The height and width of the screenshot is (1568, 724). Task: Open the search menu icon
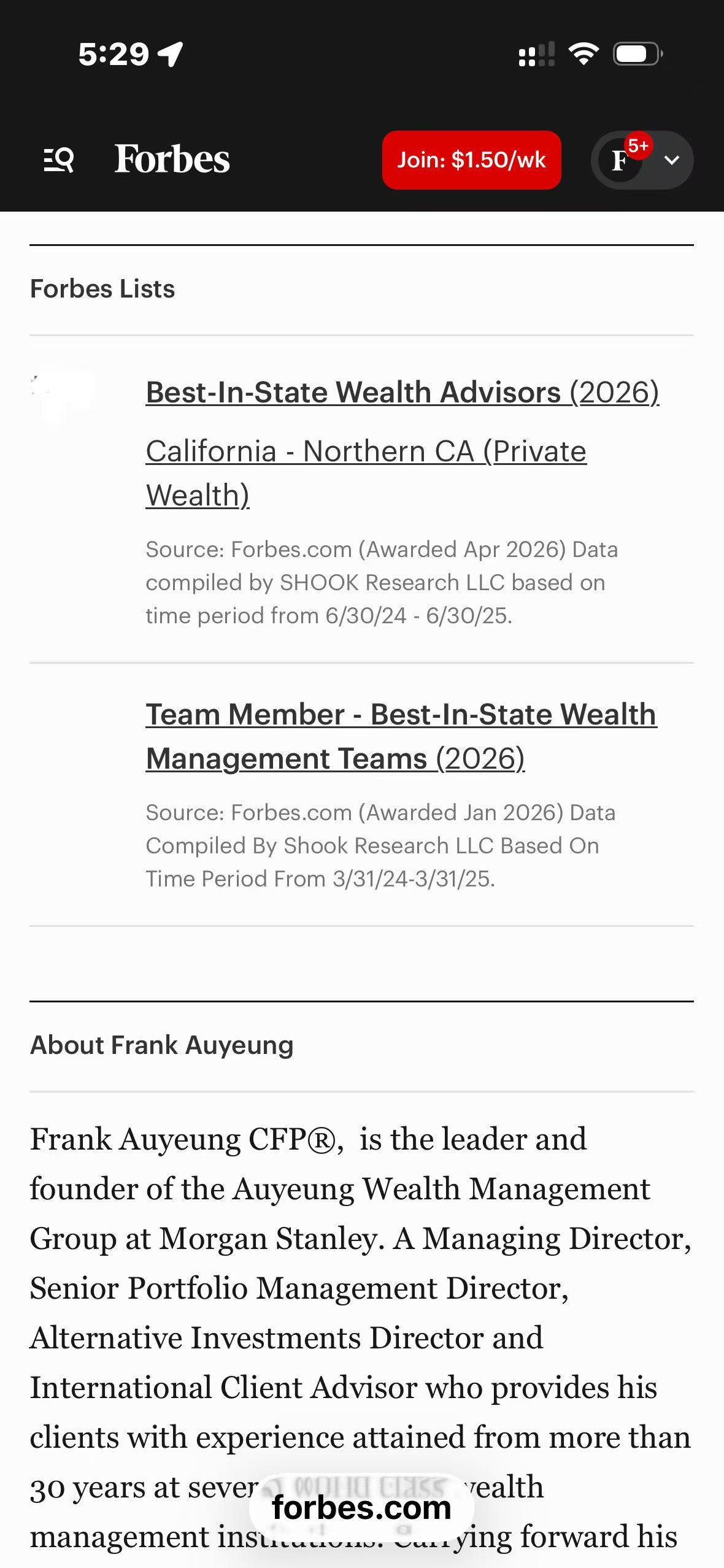coord(59,160)
